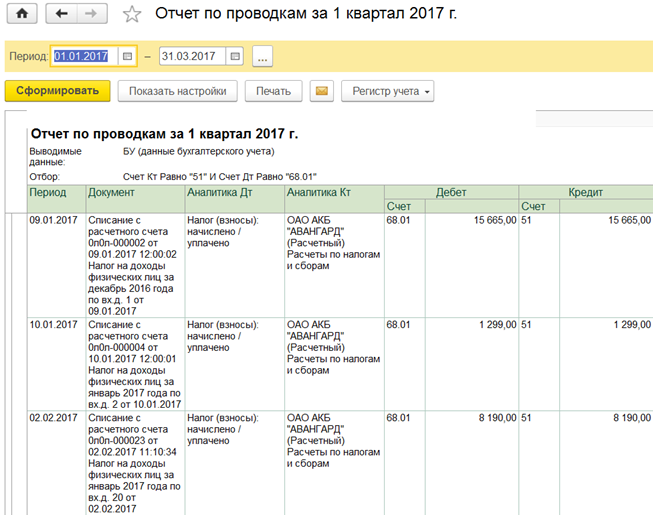Click the Печать button
Image resolution: width=656 pixels, height=518 pixels.
pyautogui.click(x=273, y=91)
